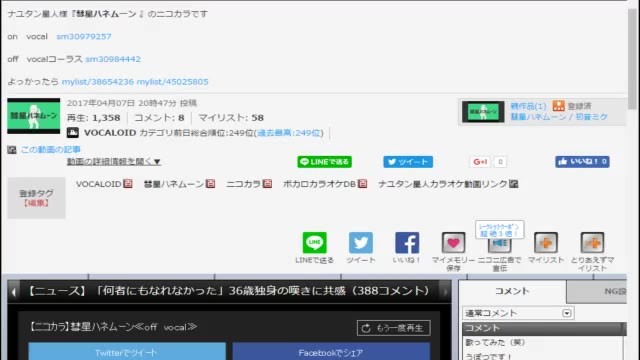Click the quick Mylist add icon
640x360 pixels.
592,242
